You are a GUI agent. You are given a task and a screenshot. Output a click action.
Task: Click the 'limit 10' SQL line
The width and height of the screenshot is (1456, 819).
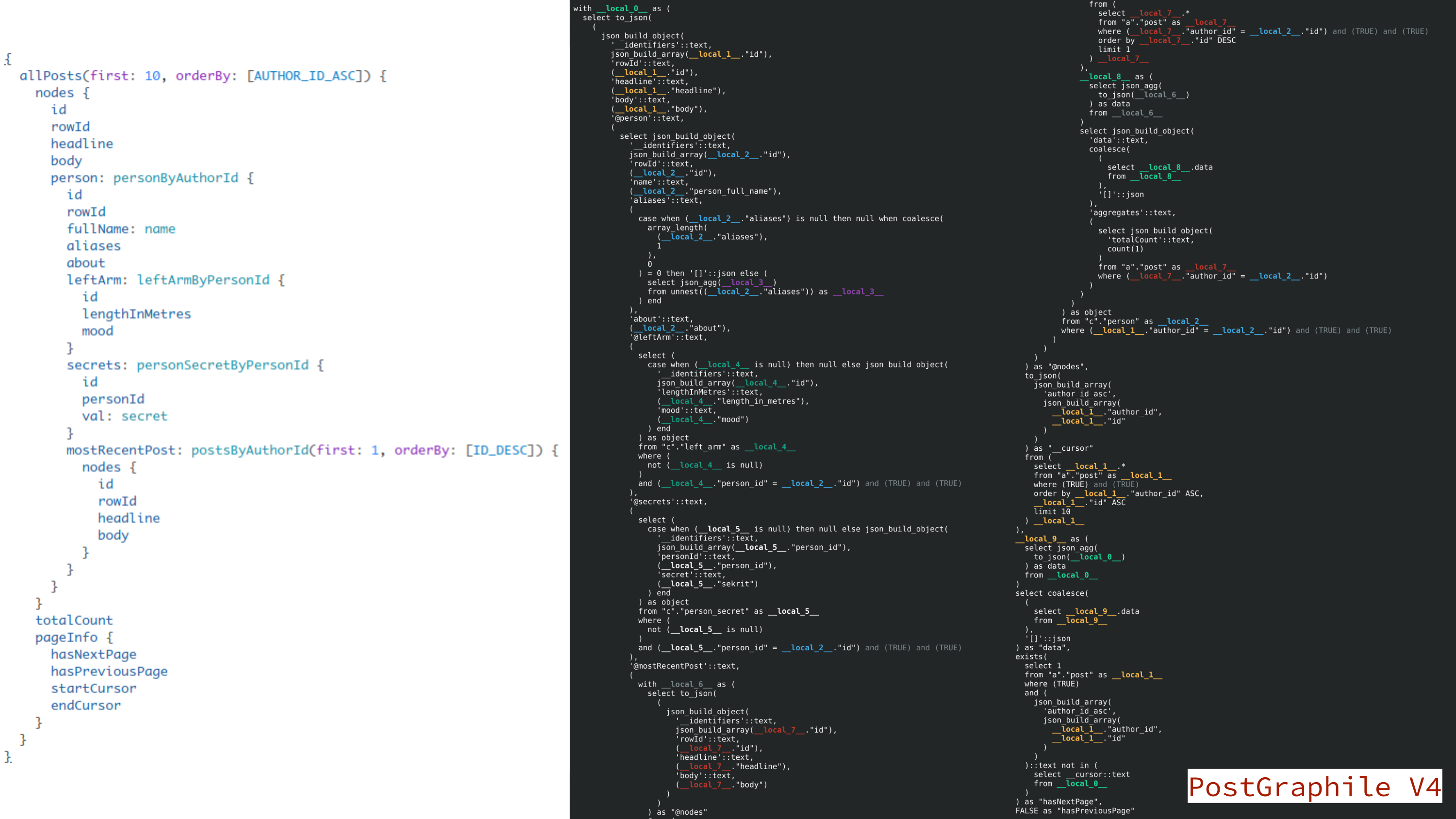1052,511
